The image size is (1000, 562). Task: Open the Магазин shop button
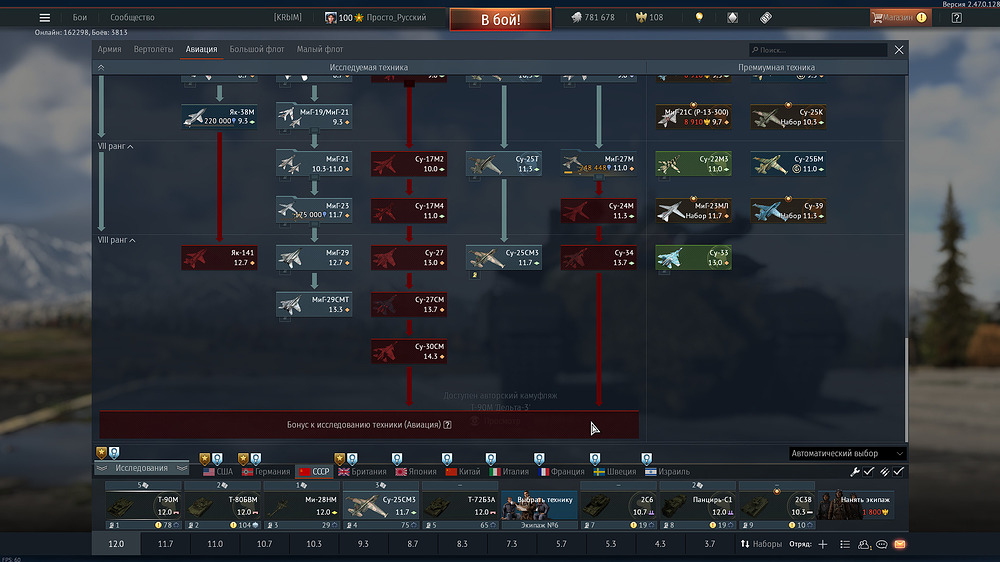pos(900,18)
